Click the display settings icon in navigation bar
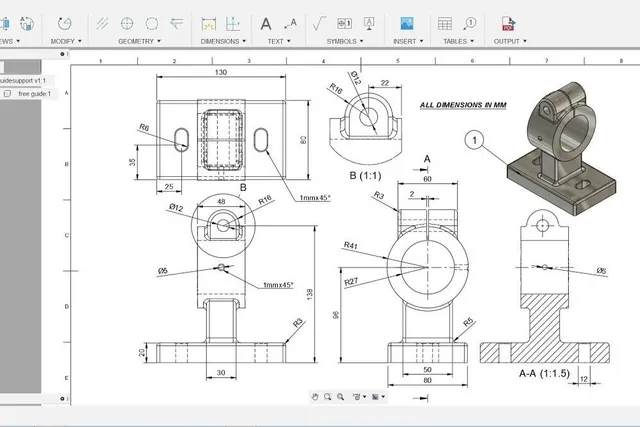The width and height of the screenshot is (640, 427). click(375, 397)
